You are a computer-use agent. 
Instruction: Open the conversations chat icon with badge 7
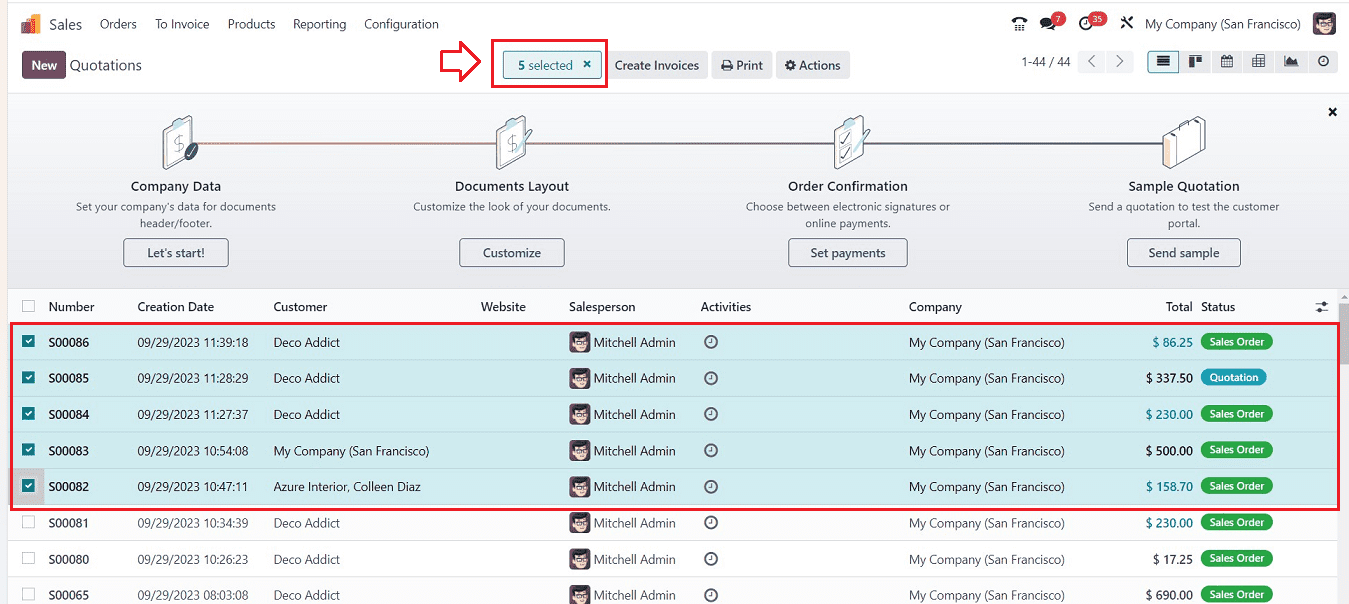pyautogui.click(x=1047, y=24)
